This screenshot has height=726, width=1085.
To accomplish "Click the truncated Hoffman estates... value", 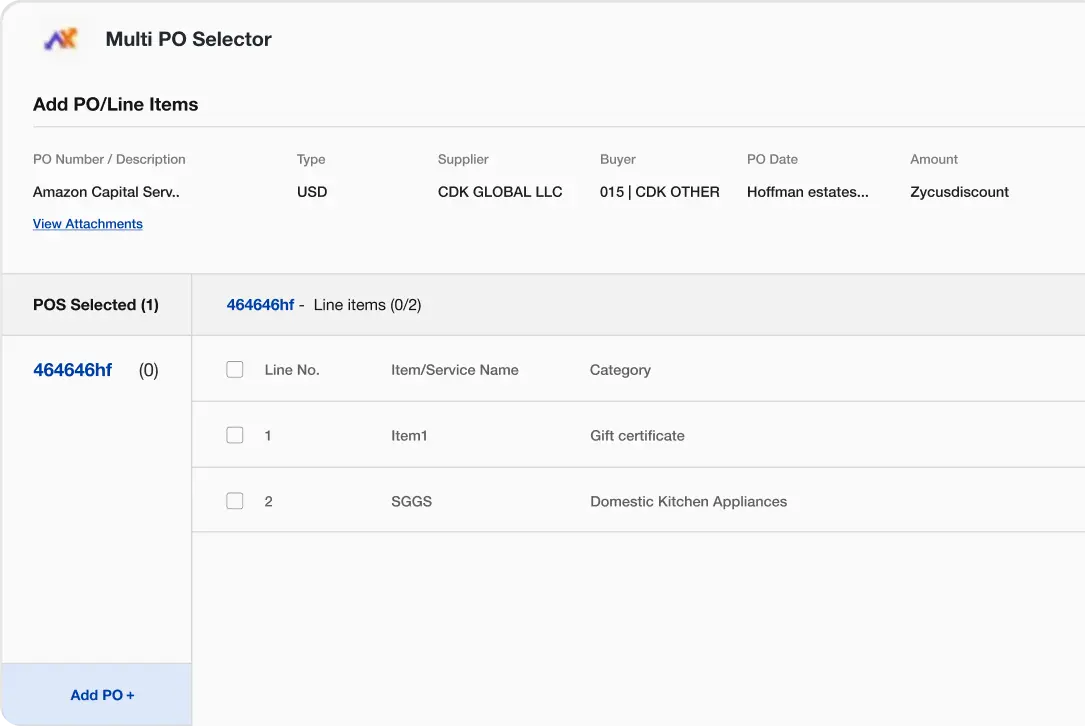I will (x=807, y=192).
